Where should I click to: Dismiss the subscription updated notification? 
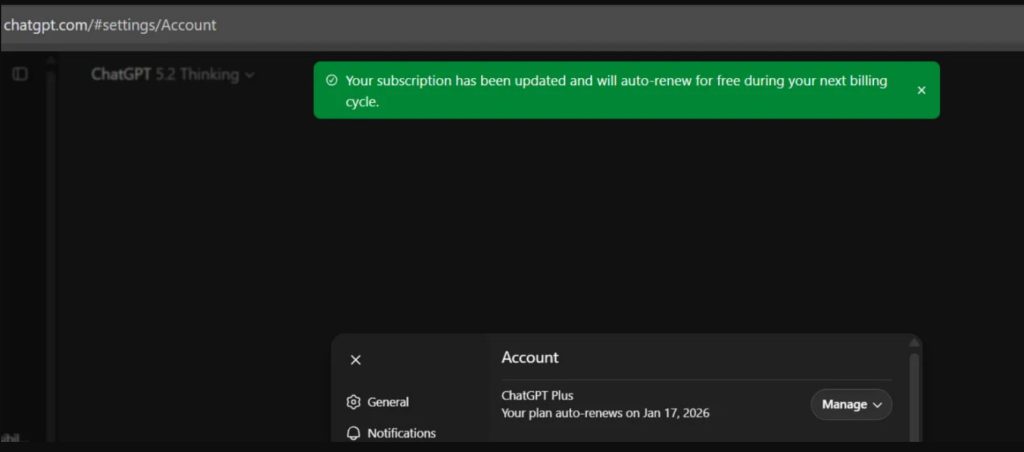point(921,90)
